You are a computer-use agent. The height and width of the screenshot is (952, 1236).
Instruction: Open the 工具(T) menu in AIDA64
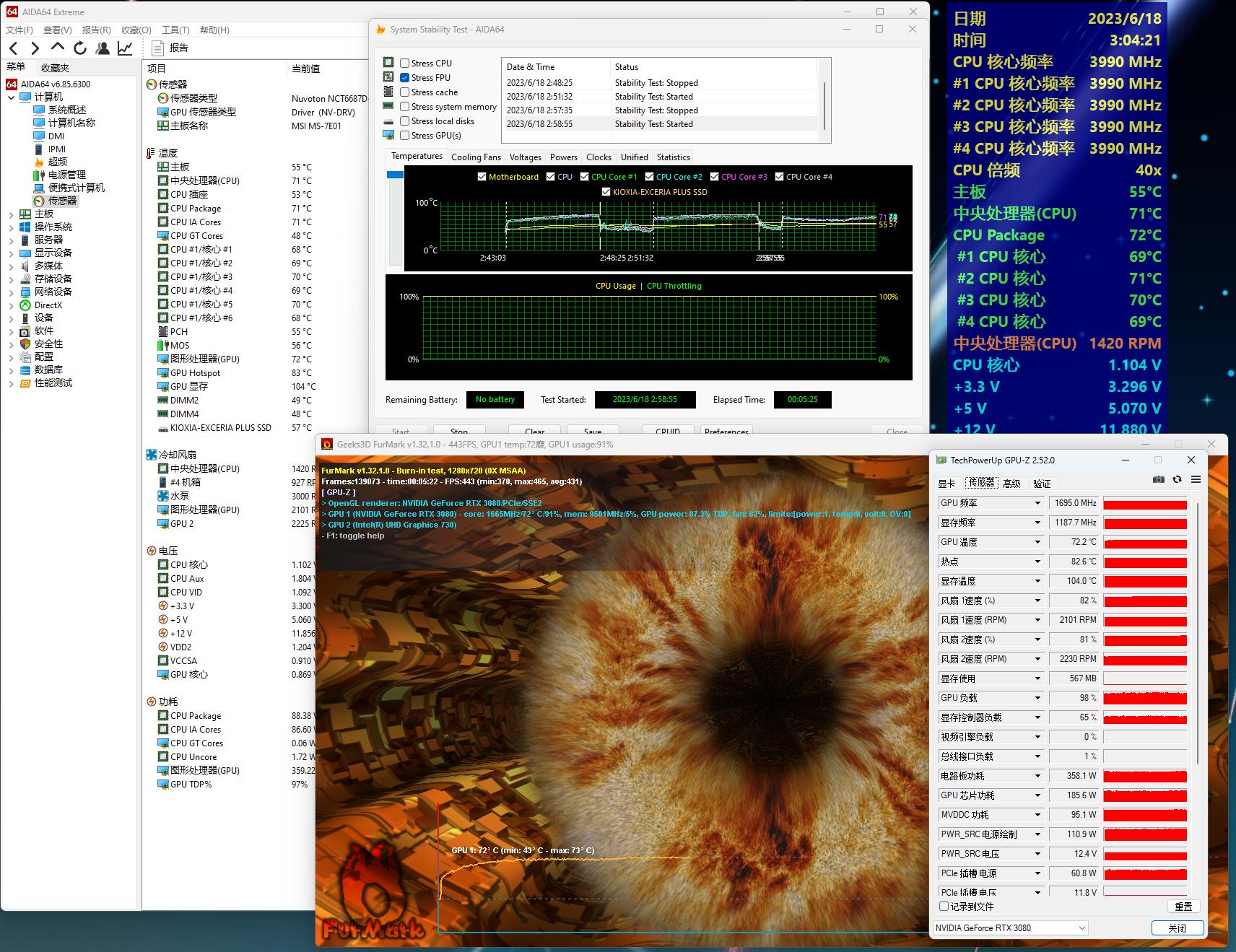175,30
